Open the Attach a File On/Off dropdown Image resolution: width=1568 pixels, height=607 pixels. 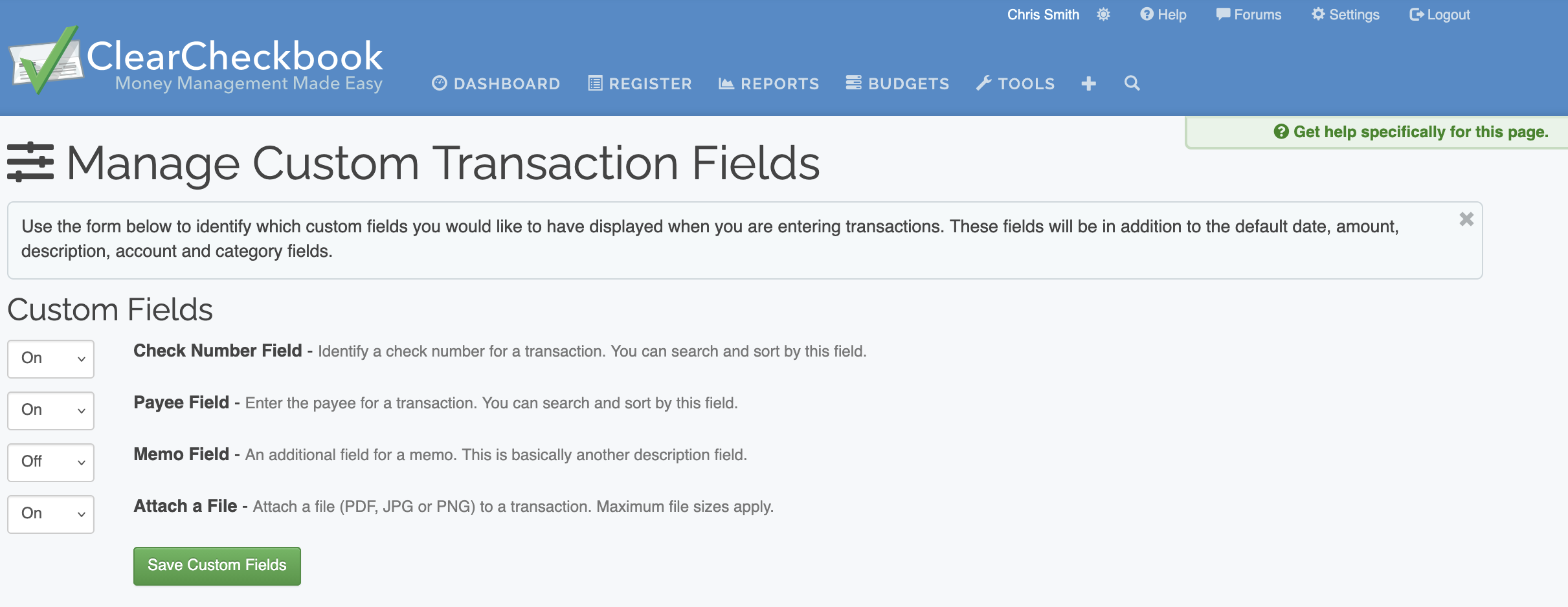[x=51, y=514]
